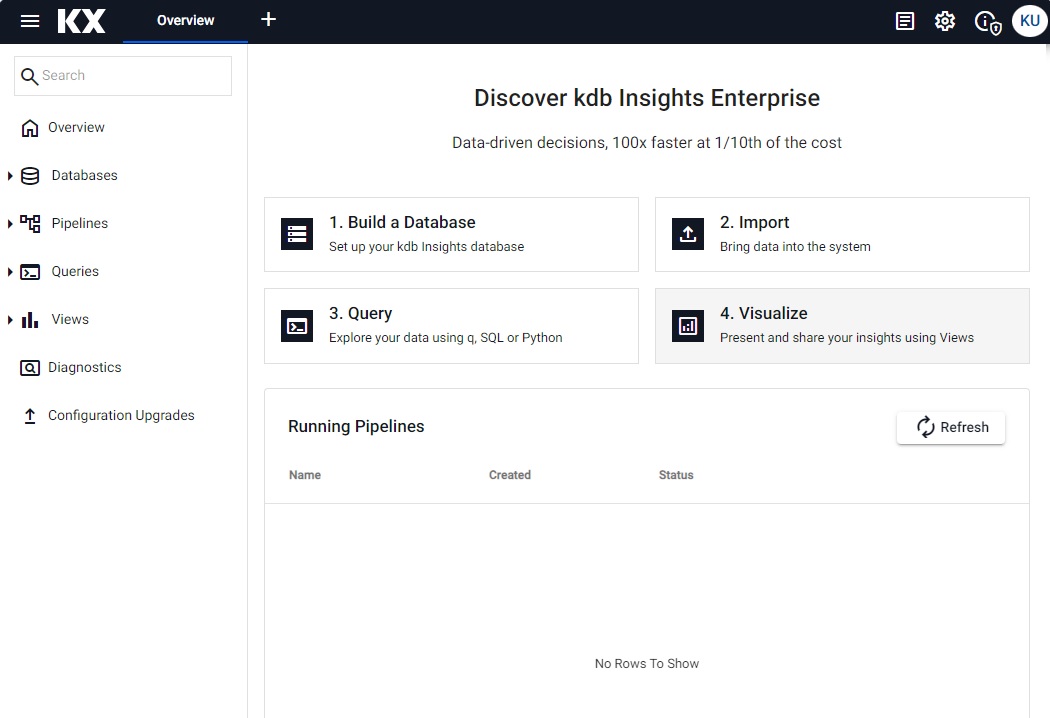The image size is (1050, 718).
Task: Click the Configuration Upgrades upload icon
Action: pos(30,416)
